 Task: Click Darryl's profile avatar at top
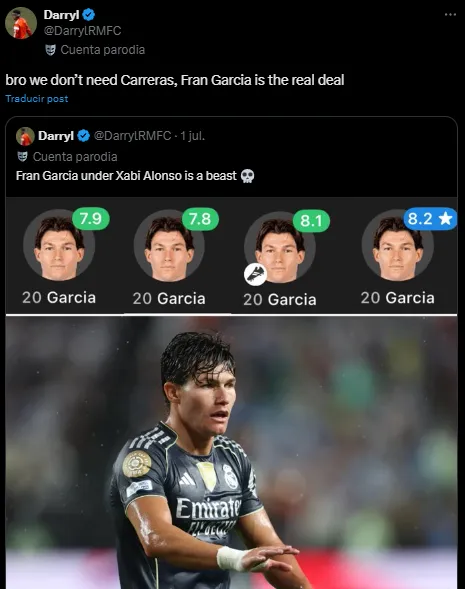tap(21, 23)
